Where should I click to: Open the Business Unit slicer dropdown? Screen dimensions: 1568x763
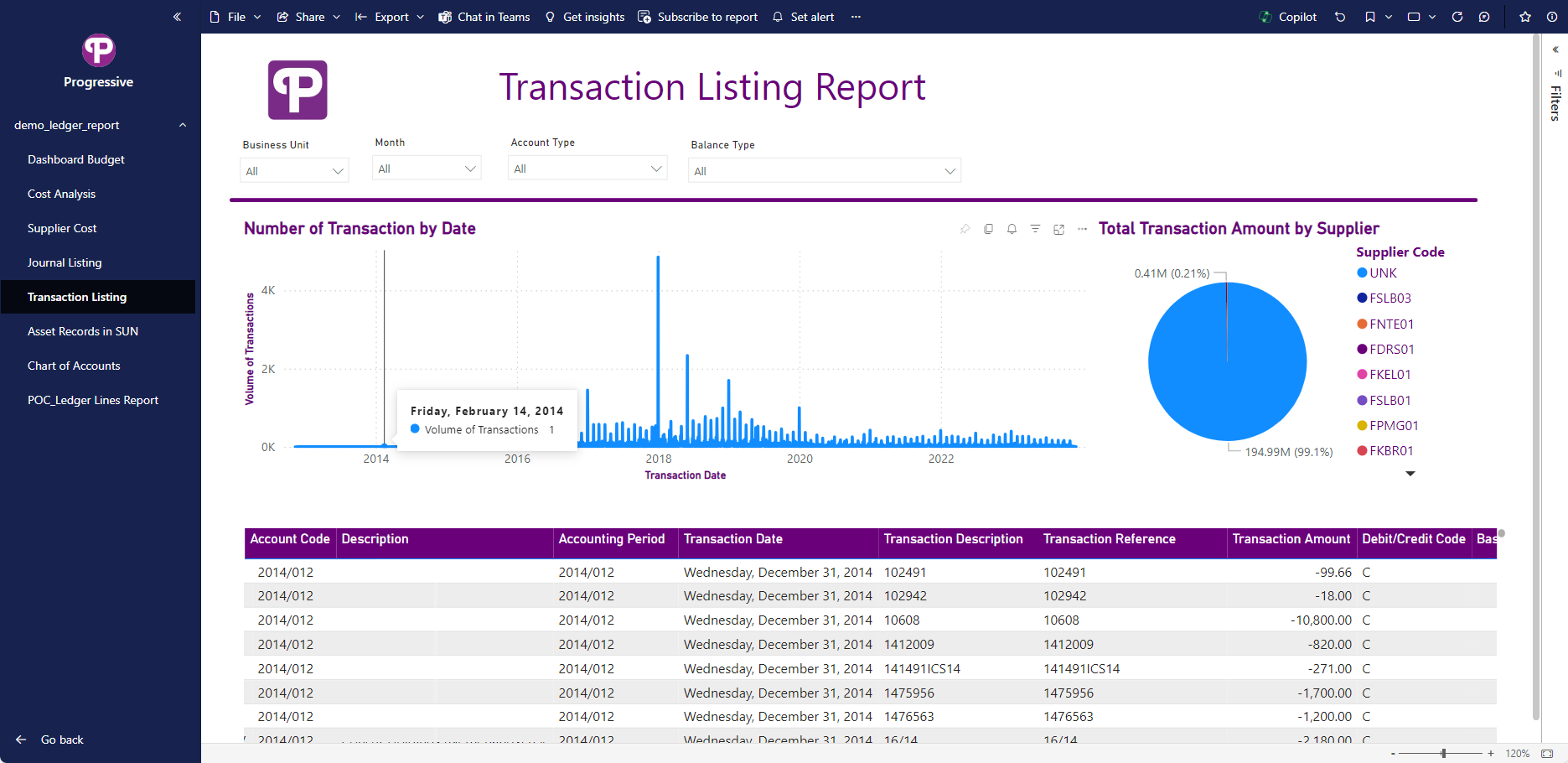click(x=339, y=170)
